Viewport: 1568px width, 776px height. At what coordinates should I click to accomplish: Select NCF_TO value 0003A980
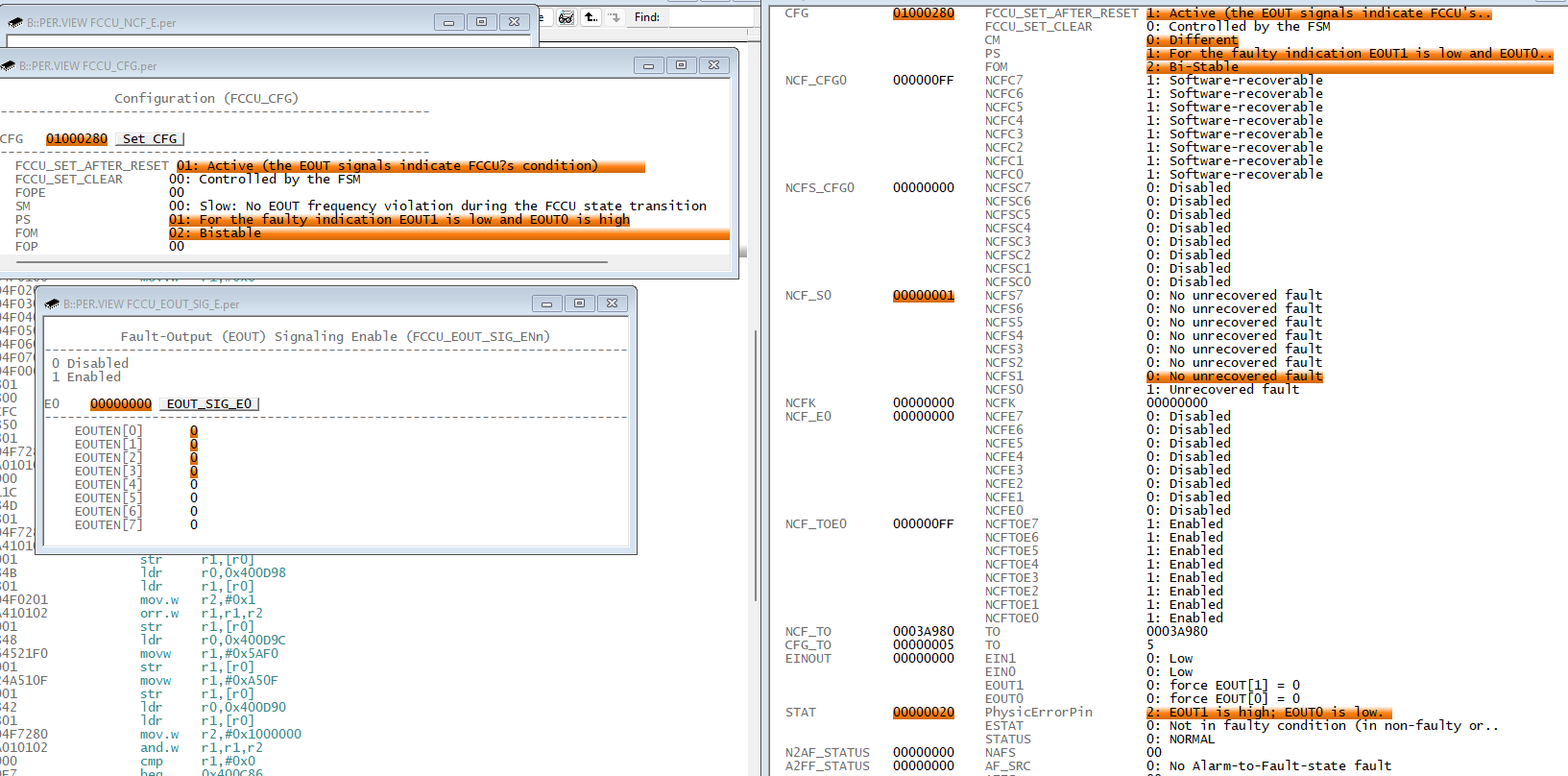[x=924, y=632]
